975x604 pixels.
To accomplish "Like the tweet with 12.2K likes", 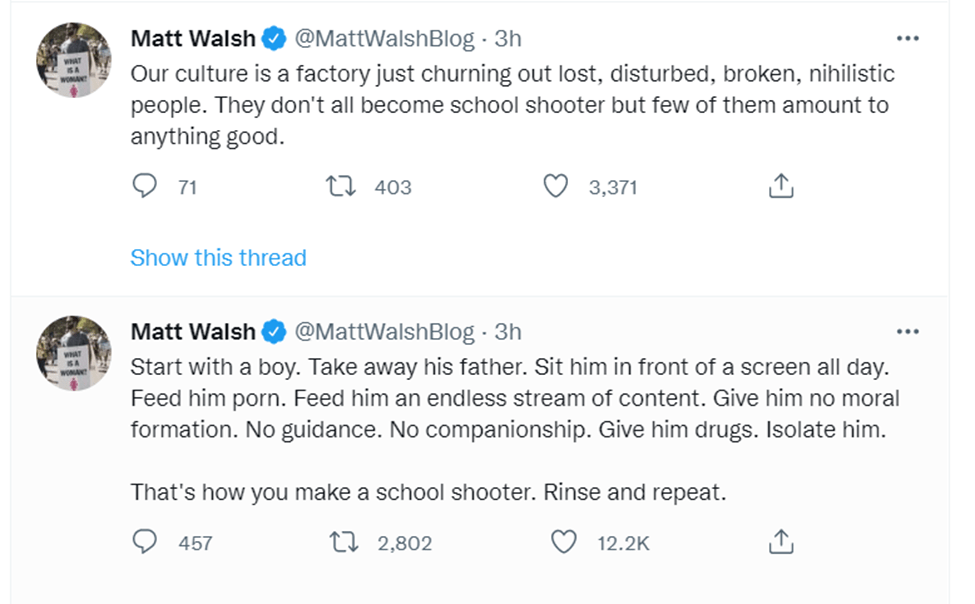I will (565, 542).
